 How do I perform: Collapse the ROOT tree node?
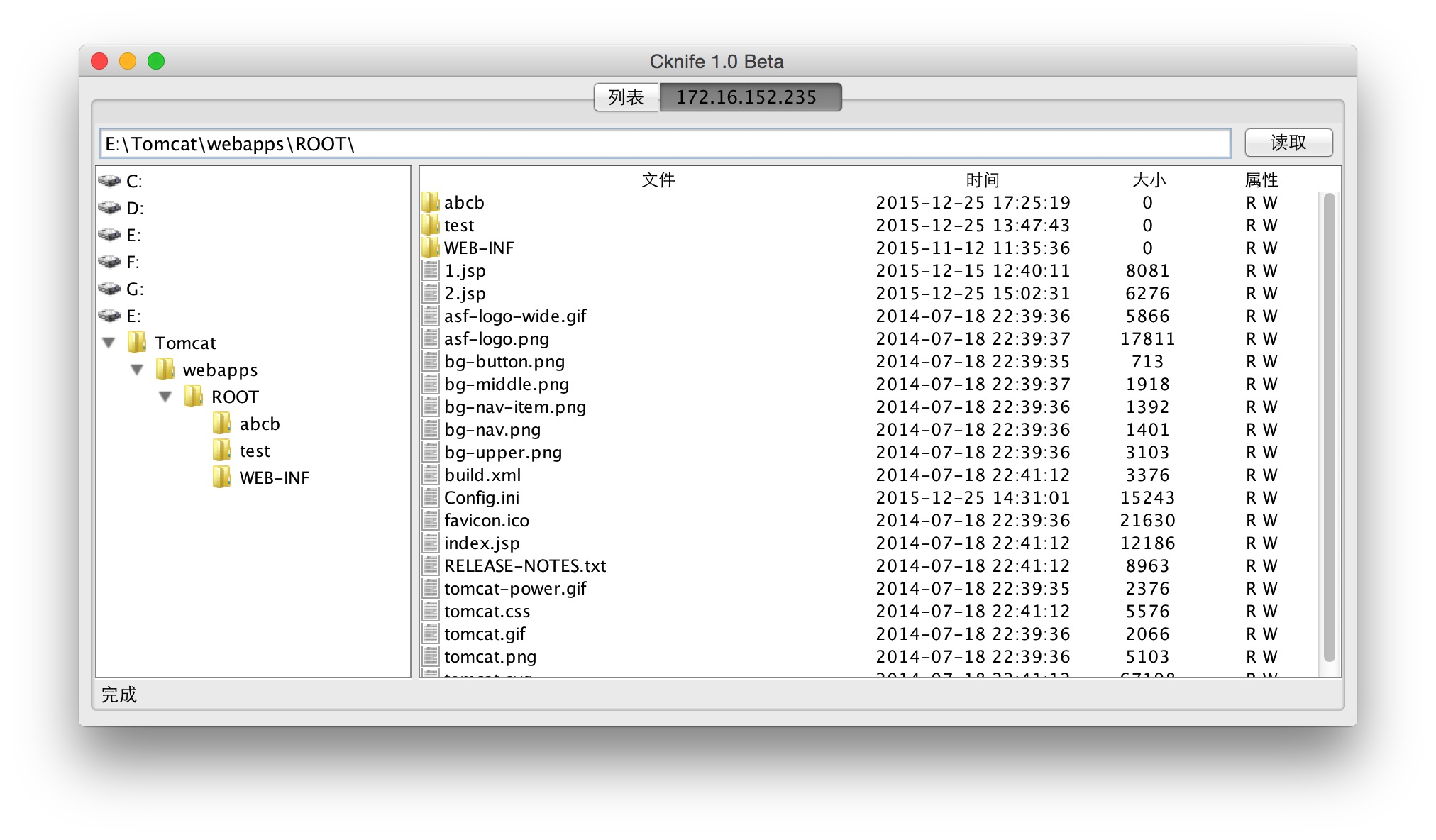click(x=165, y=397)
